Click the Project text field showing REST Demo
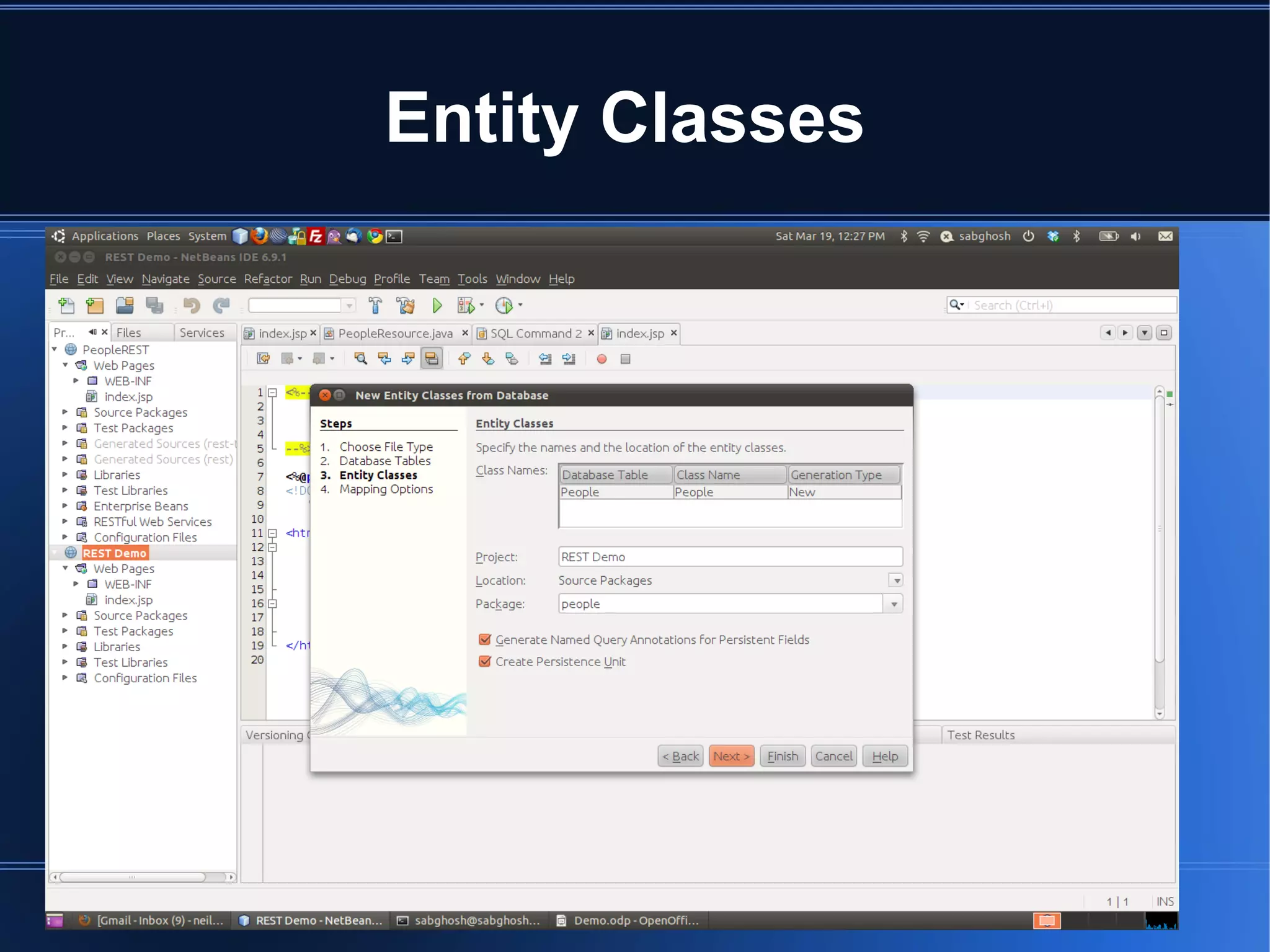Image resolution: width=1270 pixels, height=952 pixels. pos(730,556)
